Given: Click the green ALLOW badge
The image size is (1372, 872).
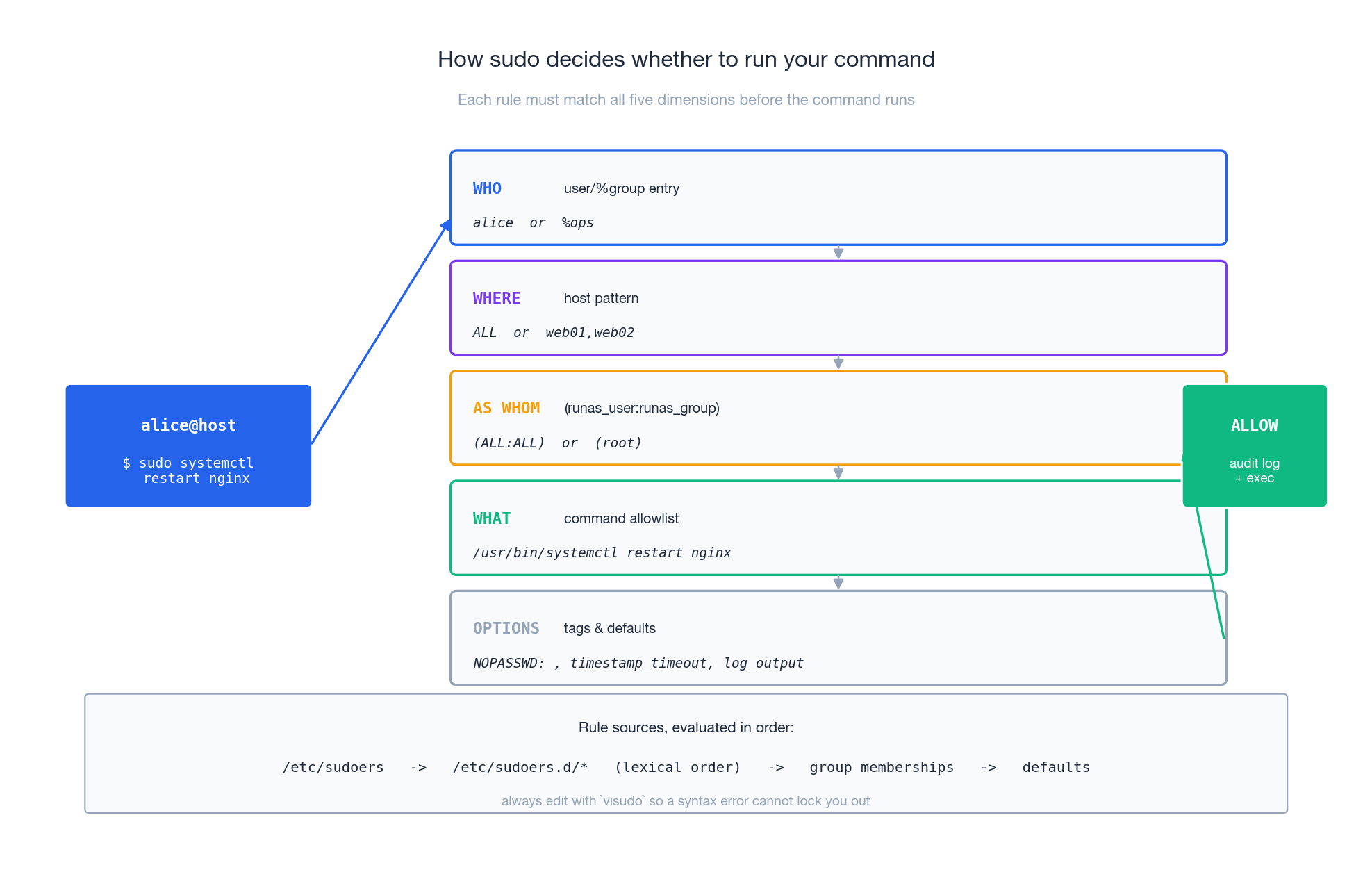Looking at the screenshot, I should (x=1254, y=445).
